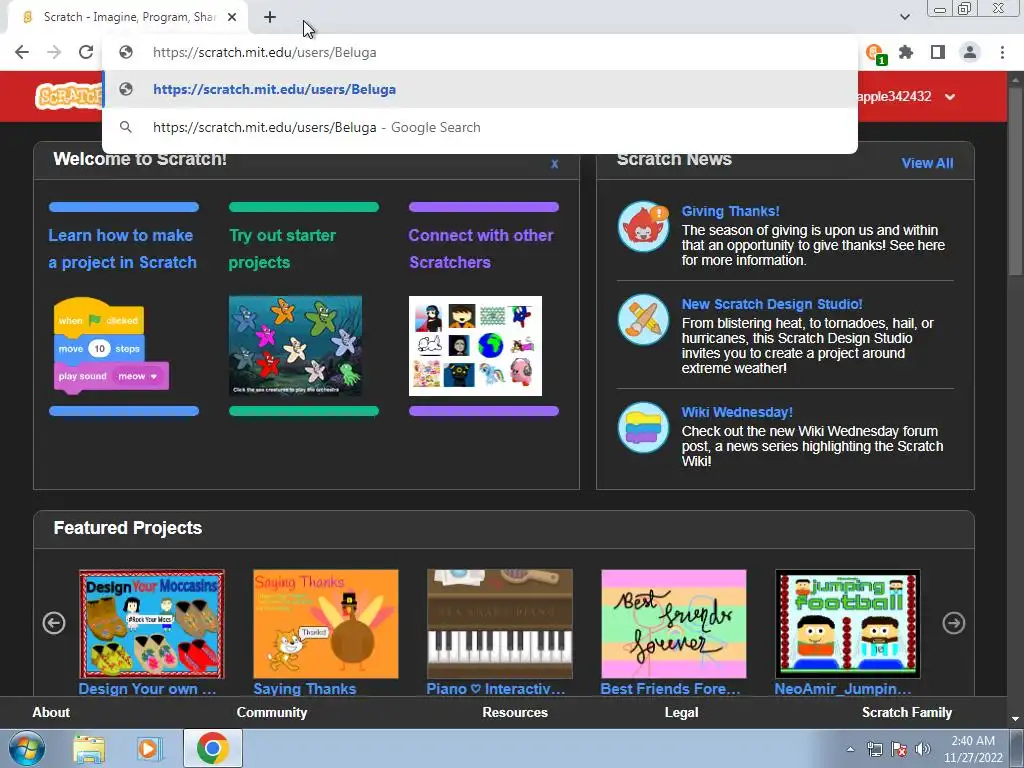1024x768 pixels.
Task: Click the orange extension icon with badge
Action: 874,54
